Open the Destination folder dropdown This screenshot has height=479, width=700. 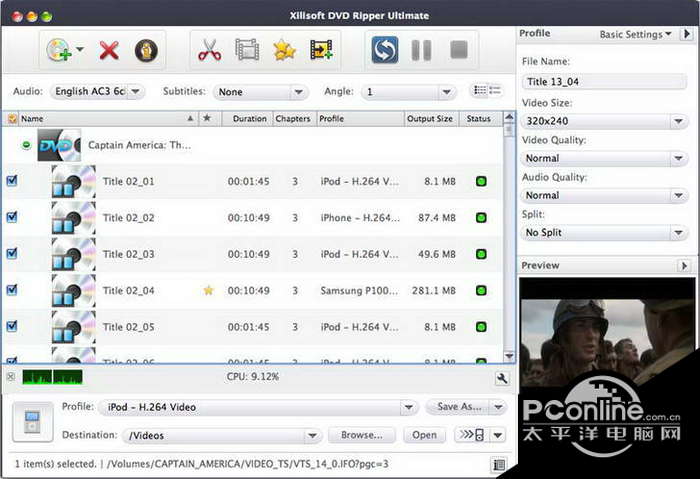point(222,435)
